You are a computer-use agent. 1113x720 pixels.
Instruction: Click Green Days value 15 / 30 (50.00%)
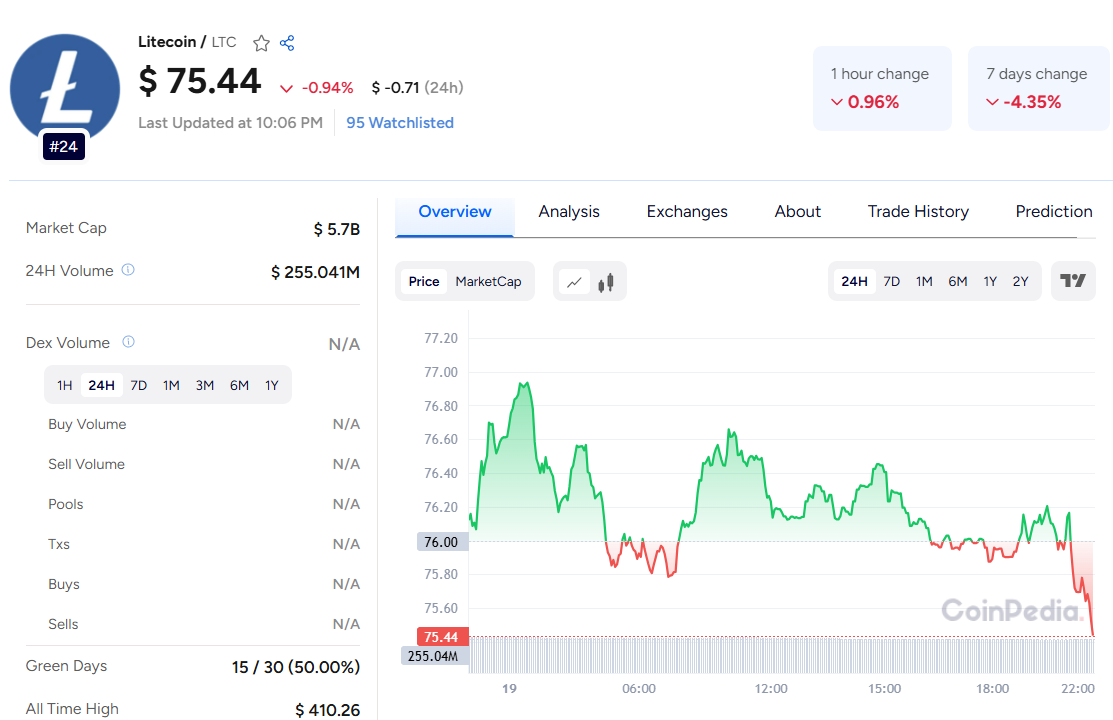295,667
